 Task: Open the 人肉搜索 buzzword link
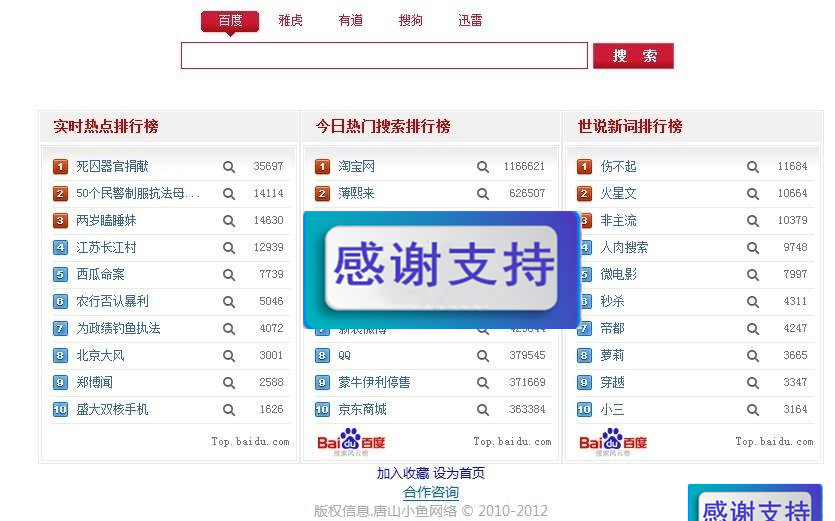(624, 247)
